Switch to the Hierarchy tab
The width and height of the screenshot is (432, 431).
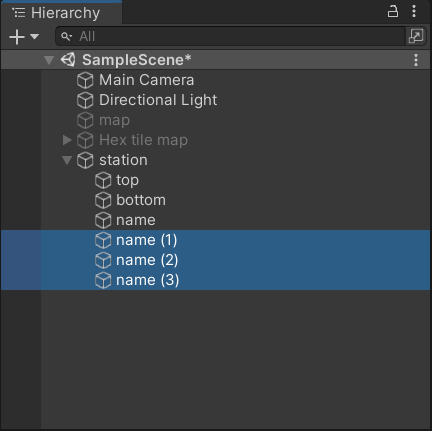click(x=62, y=13)
